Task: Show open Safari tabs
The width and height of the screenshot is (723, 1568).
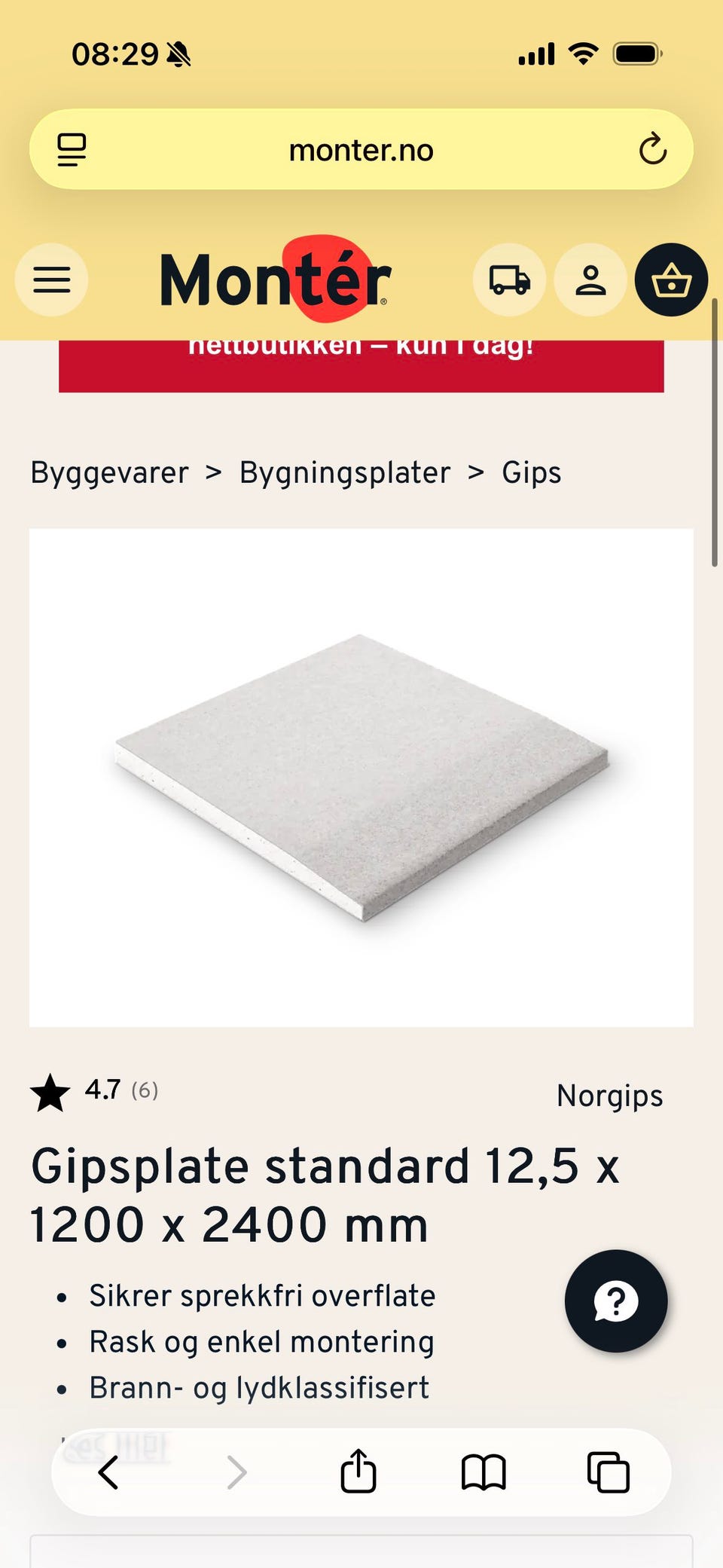Action: [608, 1472]
